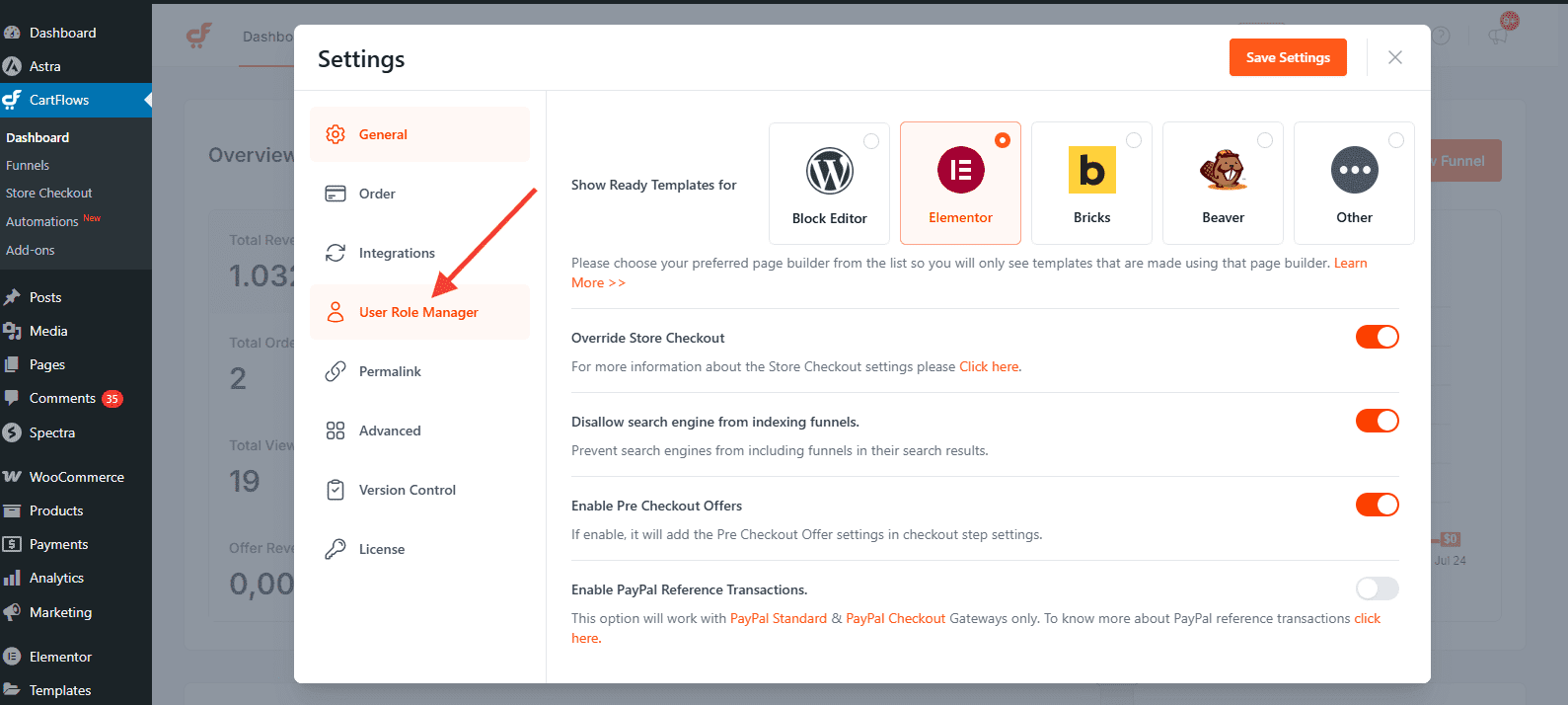Click the Save Settings button
Viewport: 1568px width, 705px height.
coord(1288,57)
